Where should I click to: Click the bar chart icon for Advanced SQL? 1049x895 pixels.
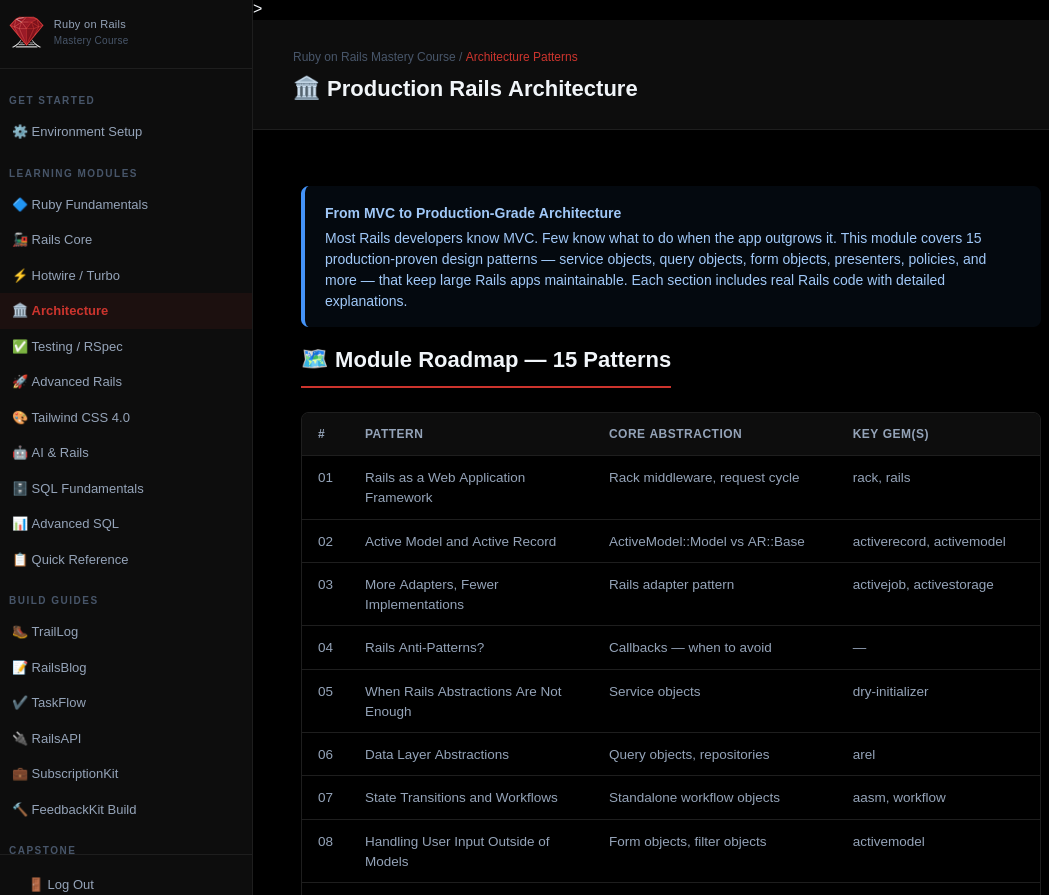[20, 524]
